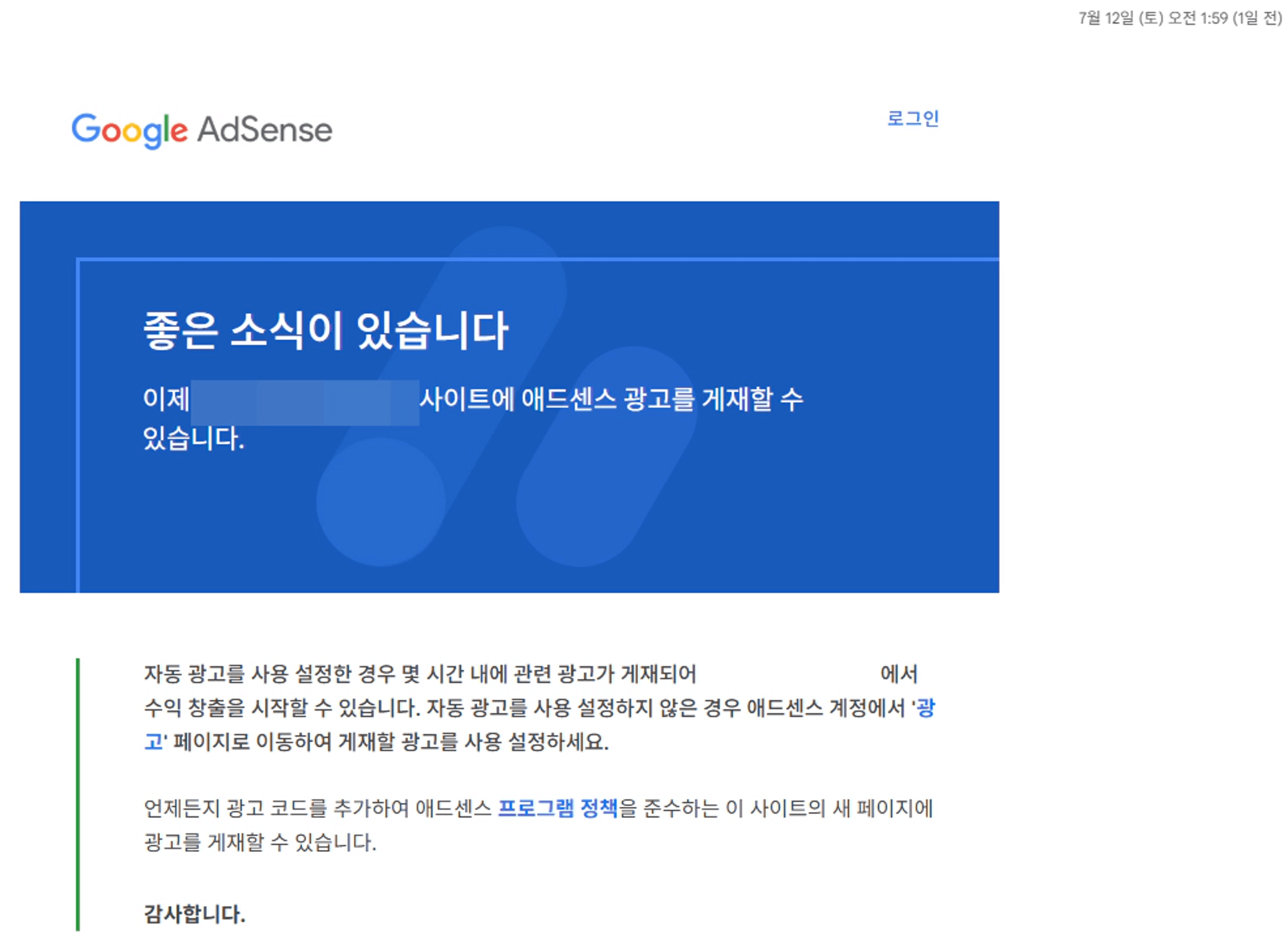
Task: Click the heading 좋은 소식이 있습니다
Action: (326, 331)
